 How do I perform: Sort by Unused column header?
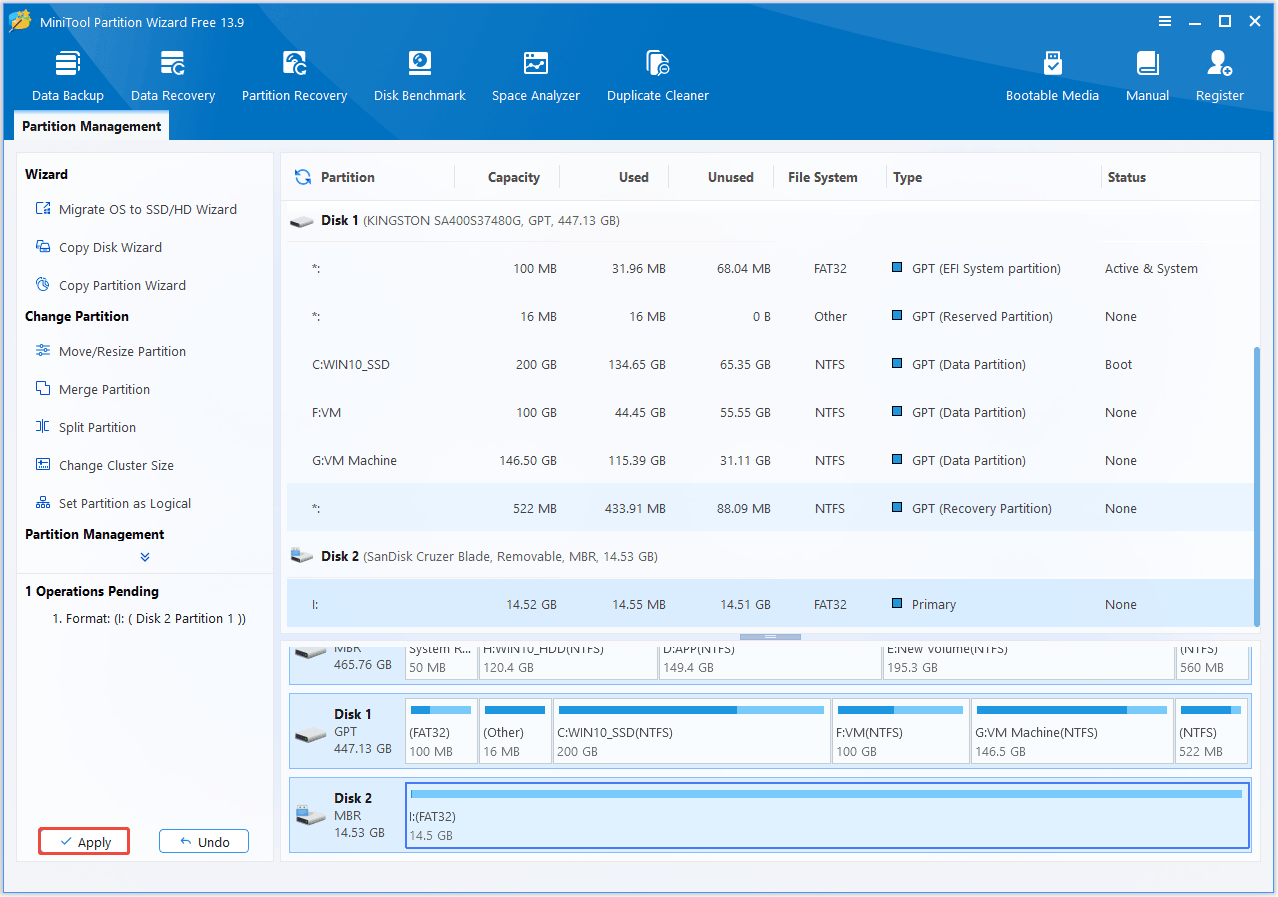731,177
